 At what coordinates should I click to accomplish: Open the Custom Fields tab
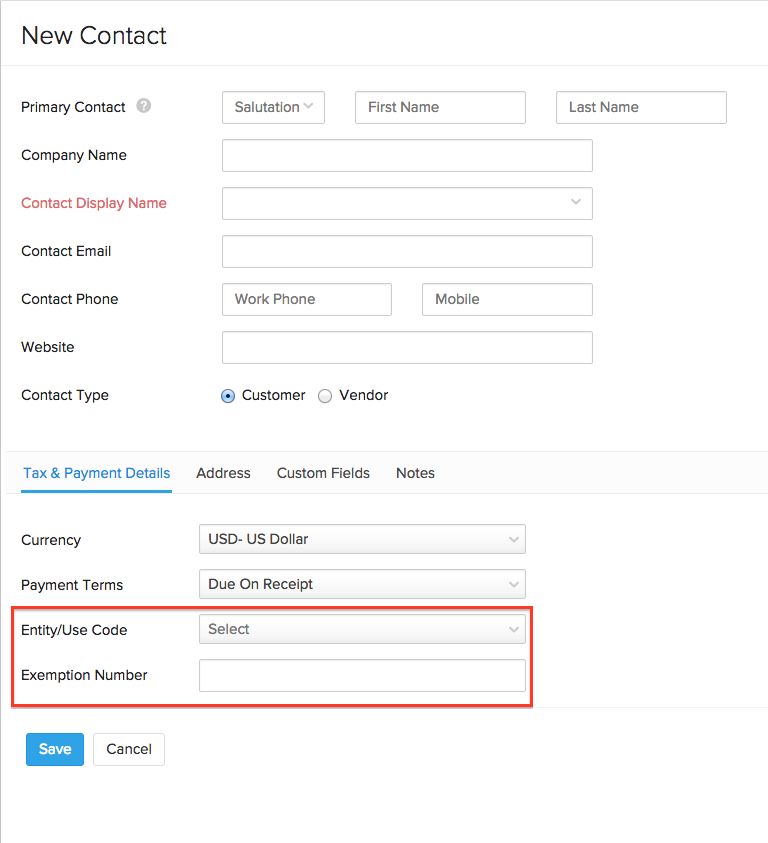coord(323,473)
